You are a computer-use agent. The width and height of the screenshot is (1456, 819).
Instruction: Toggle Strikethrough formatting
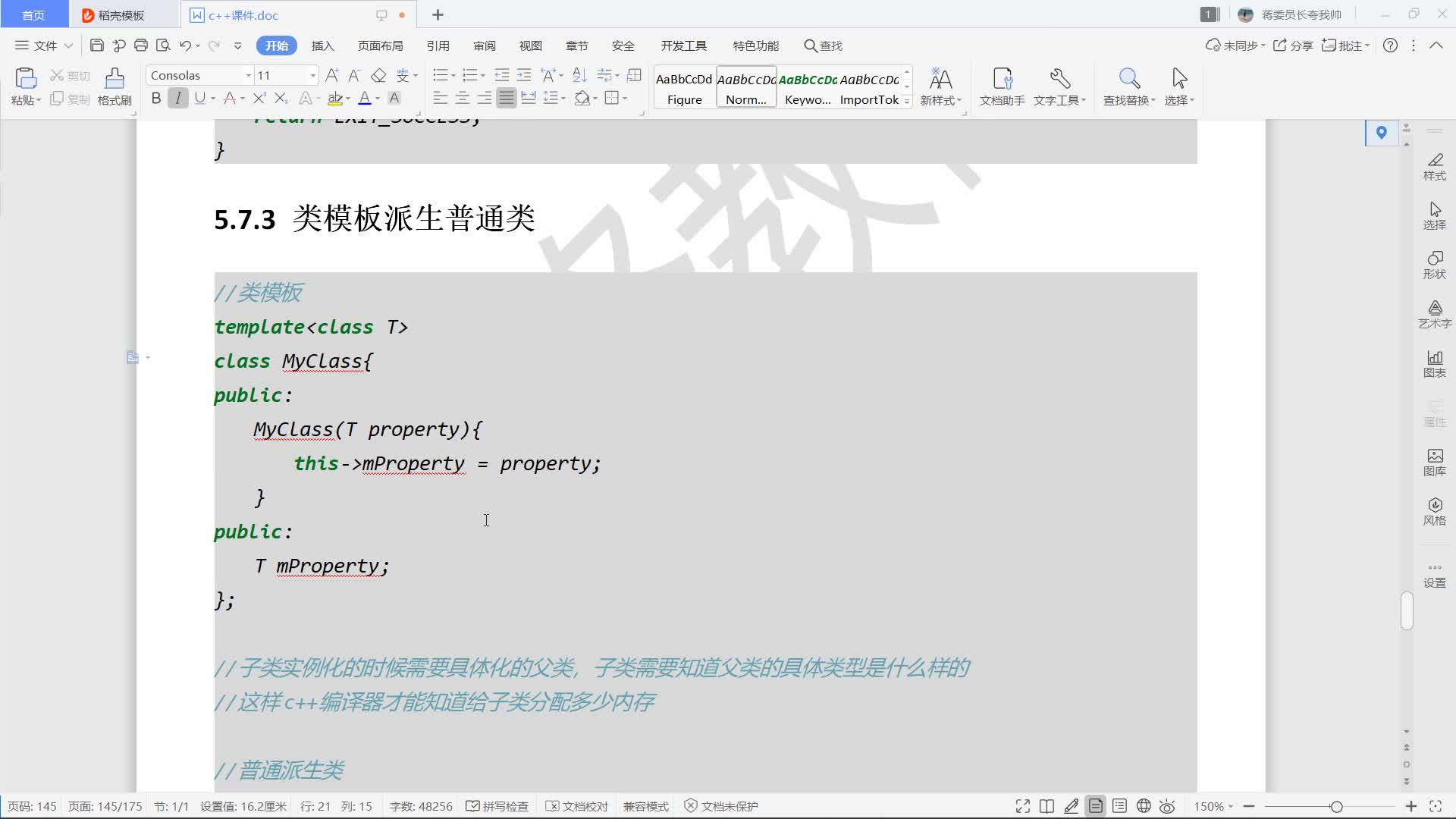point(230,98)
